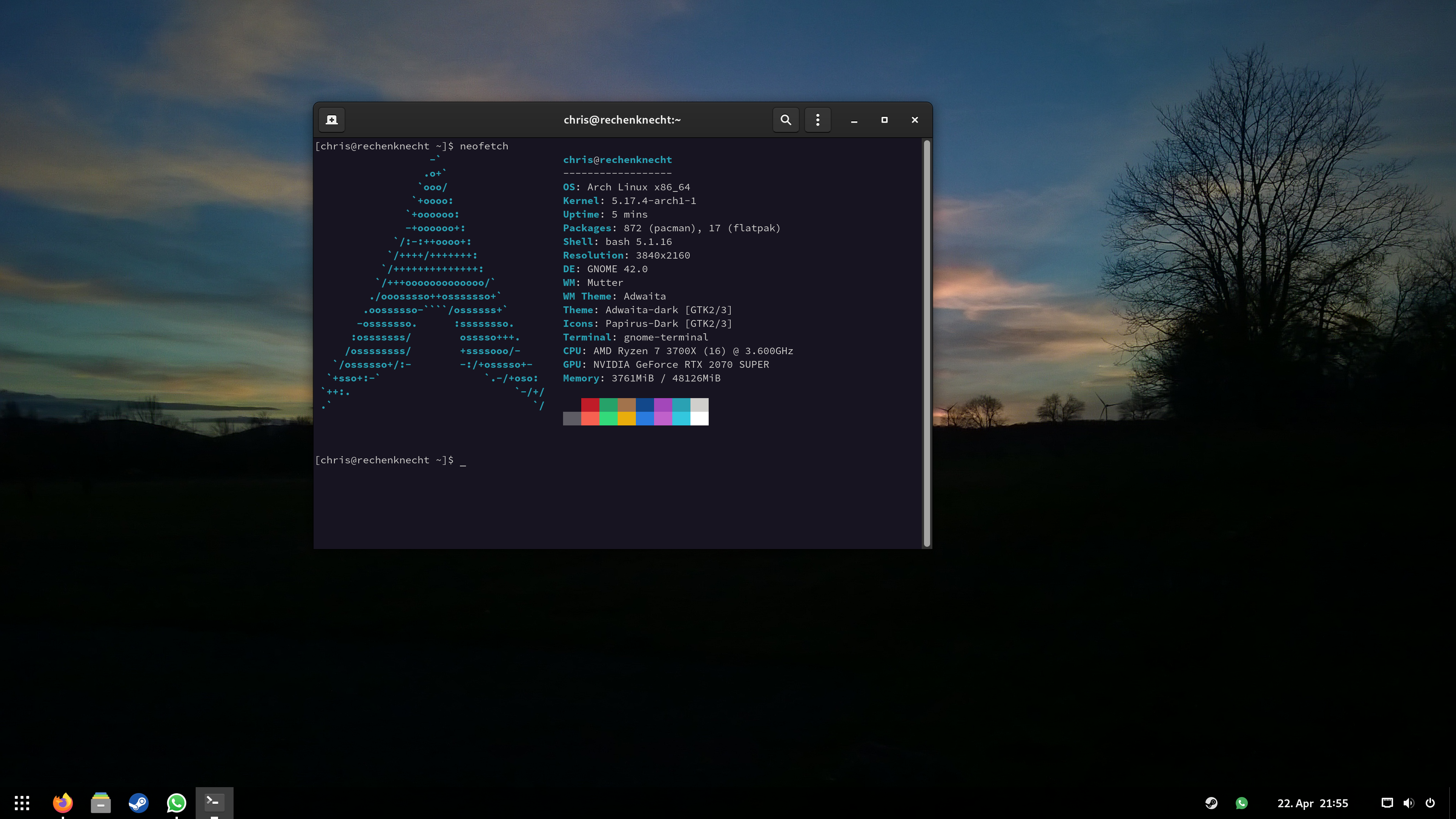The height and width of the screenshot is (819, 1456).
Task: Launch Steam from the dock
Action: coord(138,803)
